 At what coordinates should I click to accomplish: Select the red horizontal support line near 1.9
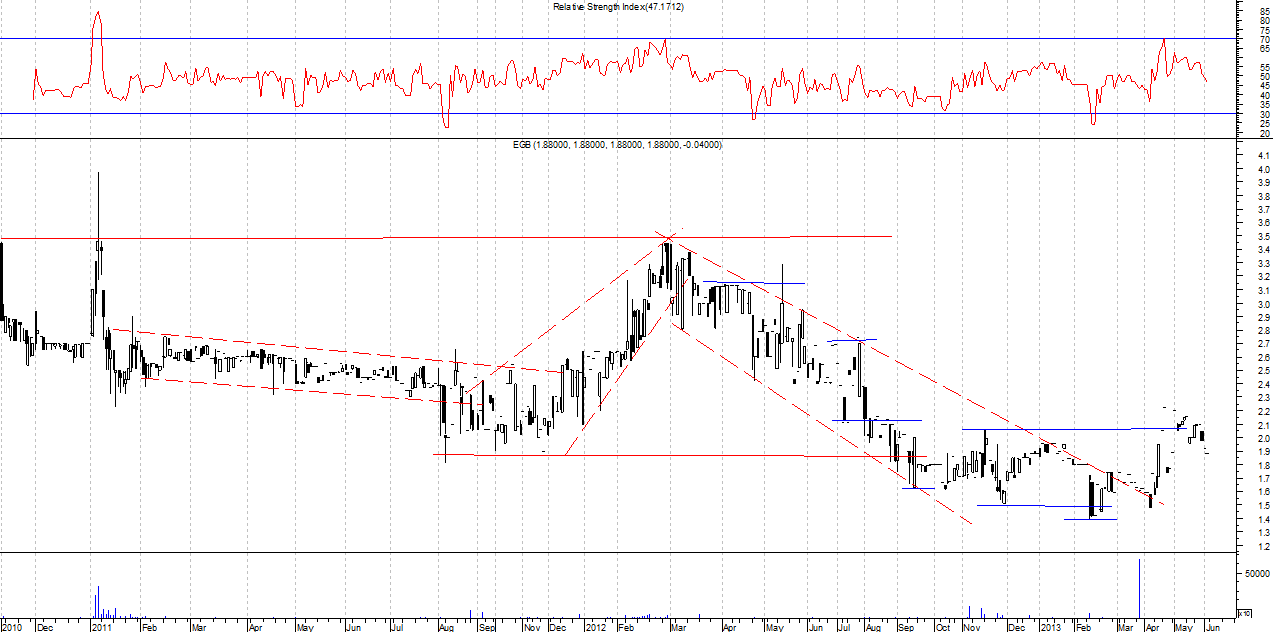pyautogui.click(x=650, y=455)
